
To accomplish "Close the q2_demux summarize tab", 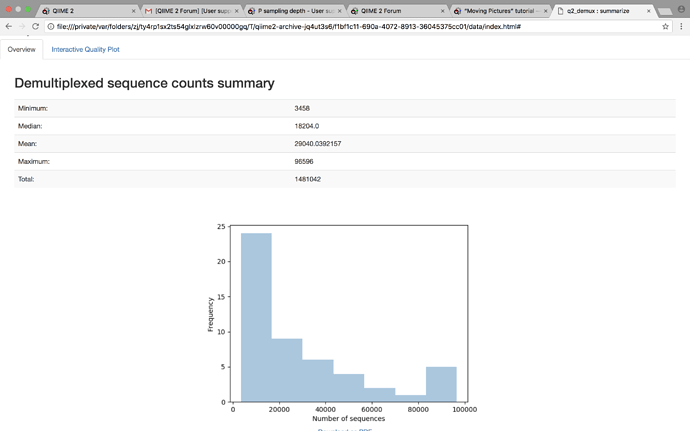I will (648, 11).
